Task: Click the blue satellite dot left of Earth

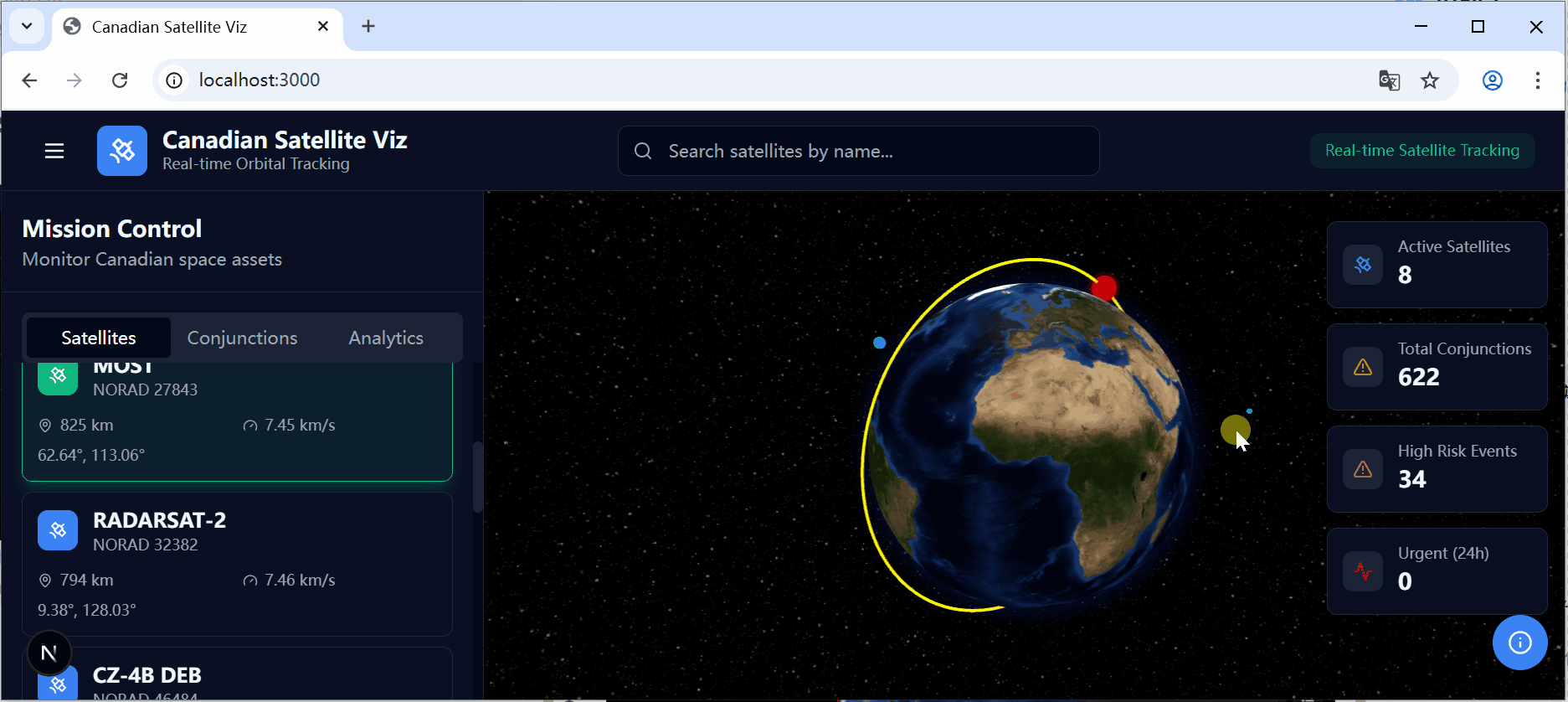Action: 879,343
